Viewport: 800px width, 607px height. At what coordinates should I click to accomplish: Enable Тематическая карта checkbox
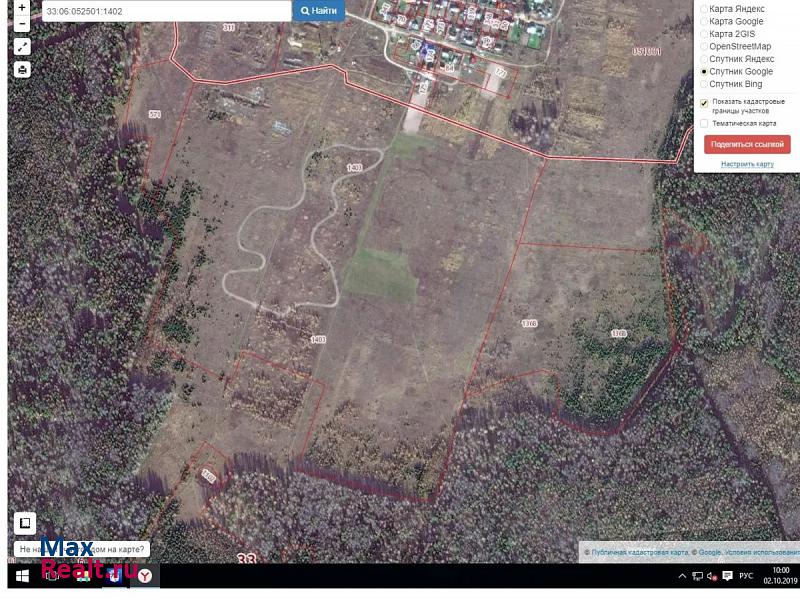pos(704,124)
